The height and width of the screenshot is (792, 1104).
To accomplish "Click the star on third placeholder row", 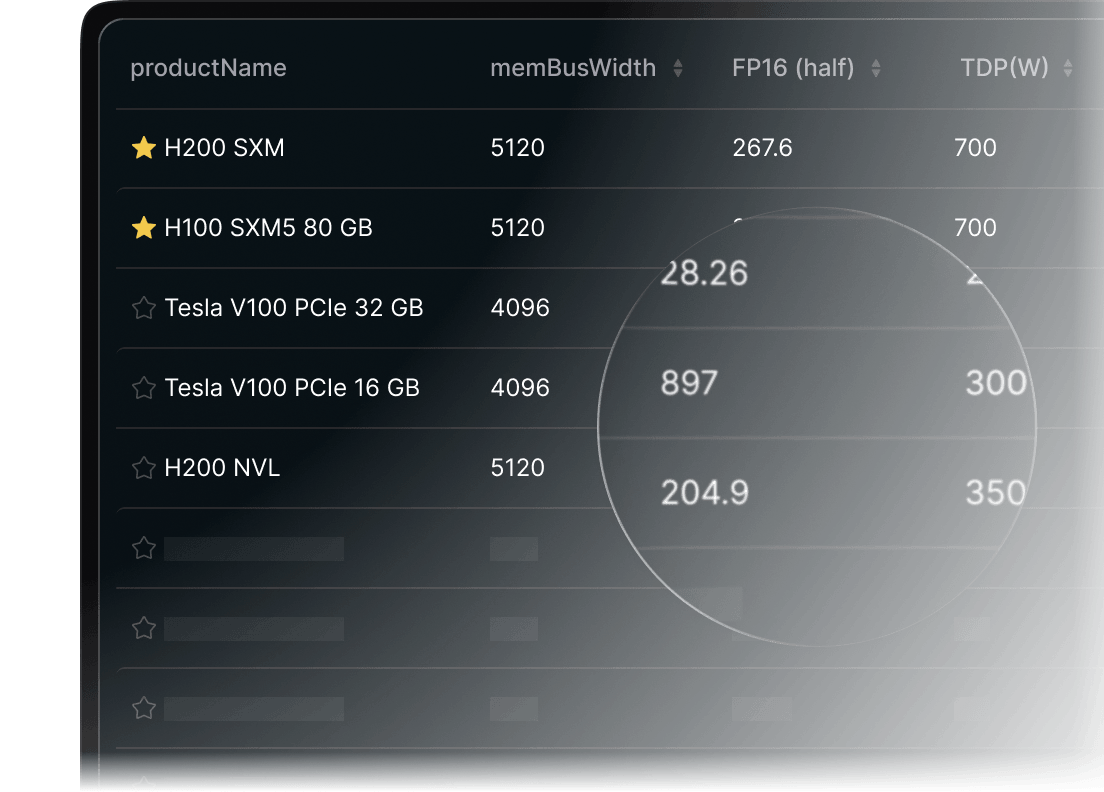I will (x=144, y=708).
